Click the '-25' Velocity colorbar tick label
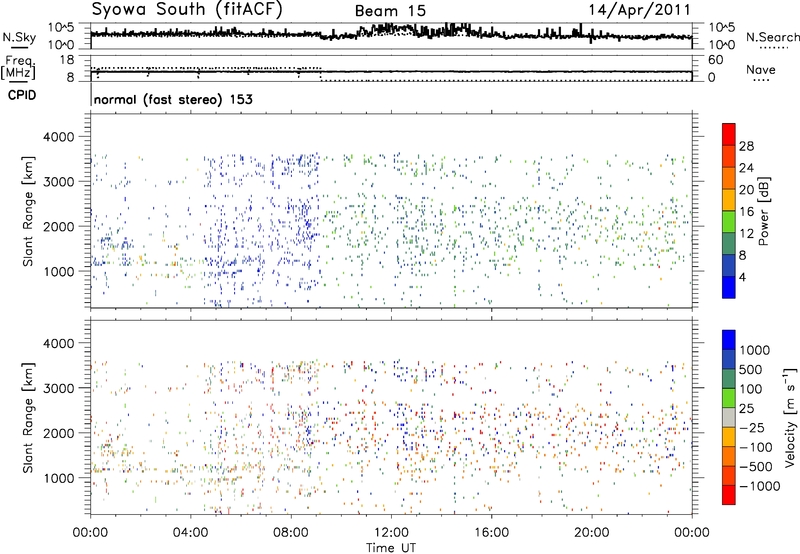Image resolution: width=800 pixels, height=554 pixels. tap(752, 427)
